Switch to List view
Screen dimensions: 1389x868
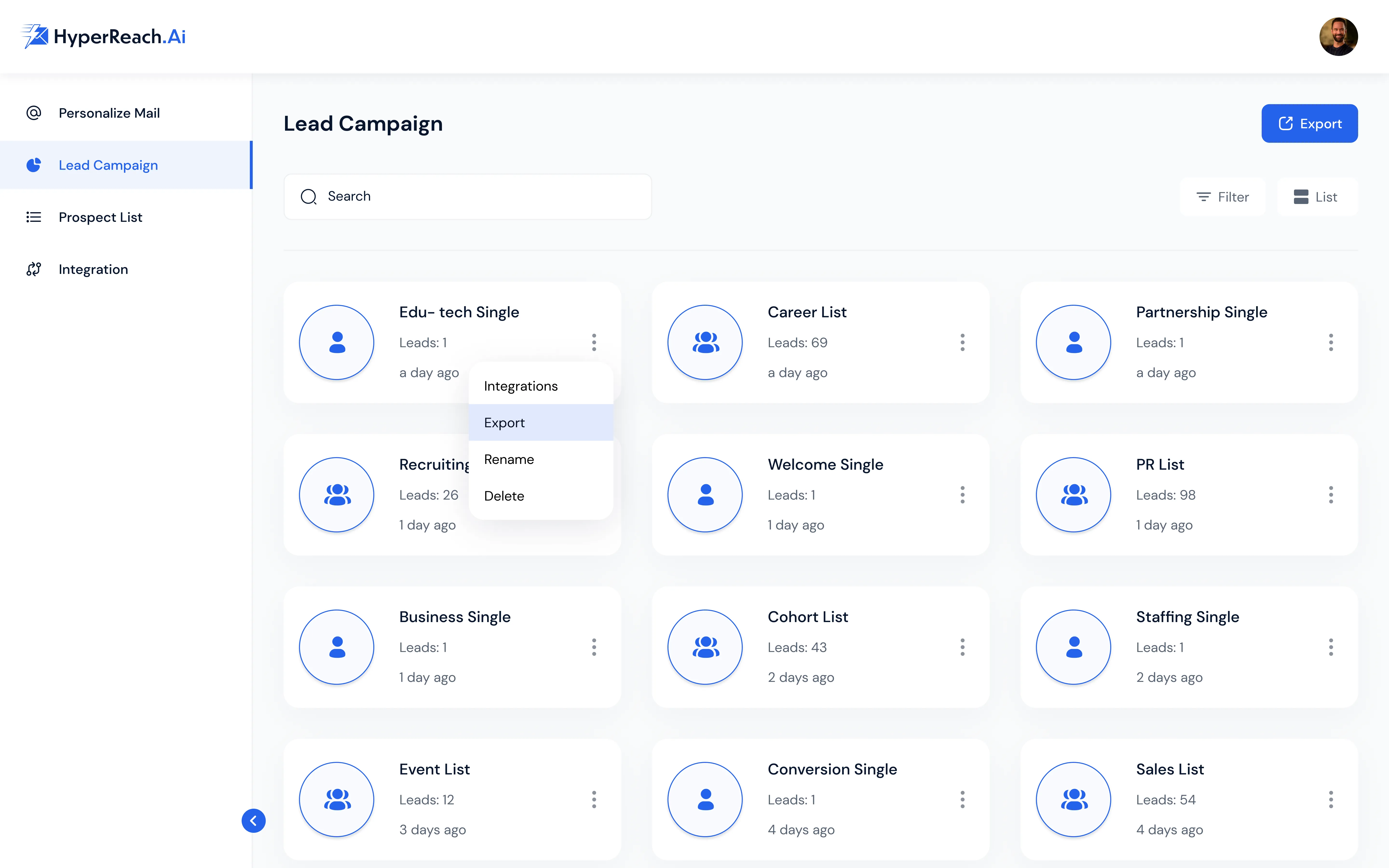coord(1317,197)
